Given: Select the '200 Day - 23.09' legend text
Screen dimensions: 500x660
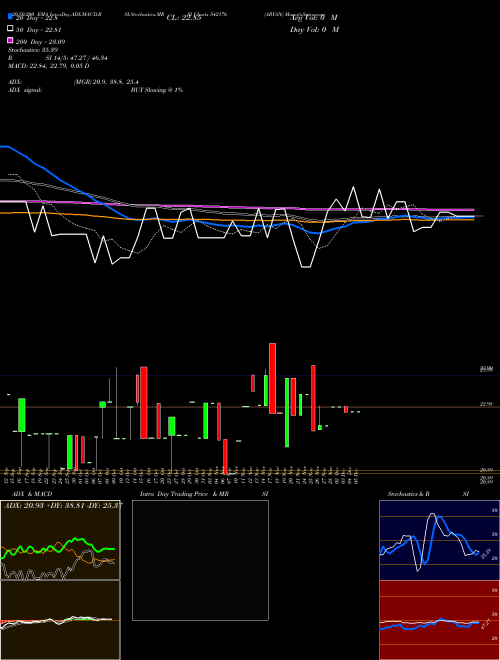Looking at the screenshot, I should 40,42.
